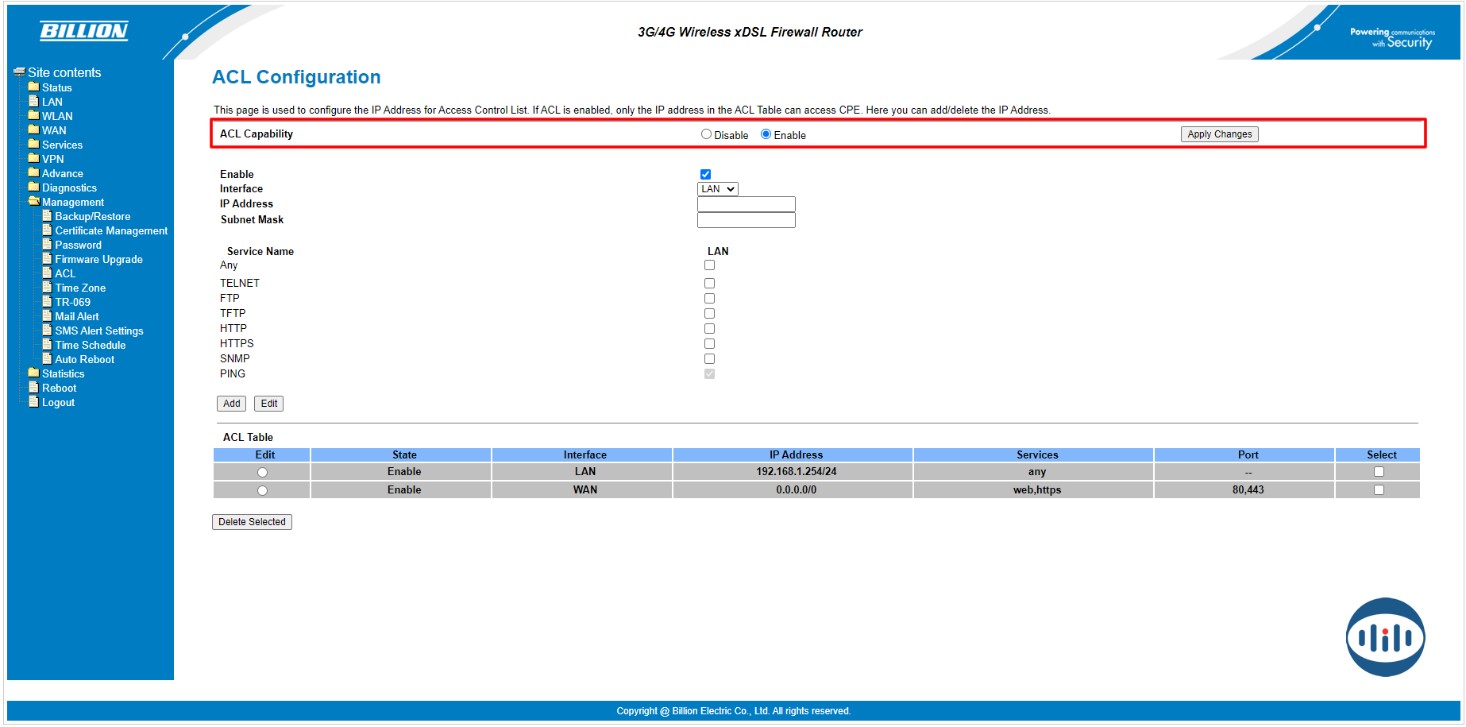Collapse the Management folder in sidebar
This screenshot has height=727, width=1466.
point(72,202)
